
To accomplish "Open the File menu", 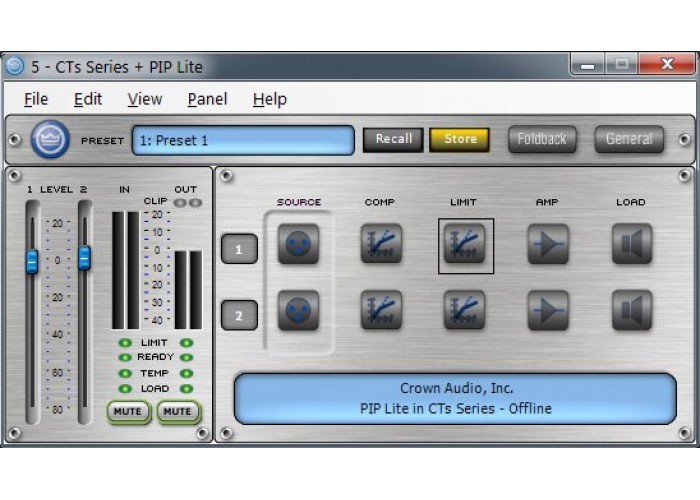I will click(36, 99).
